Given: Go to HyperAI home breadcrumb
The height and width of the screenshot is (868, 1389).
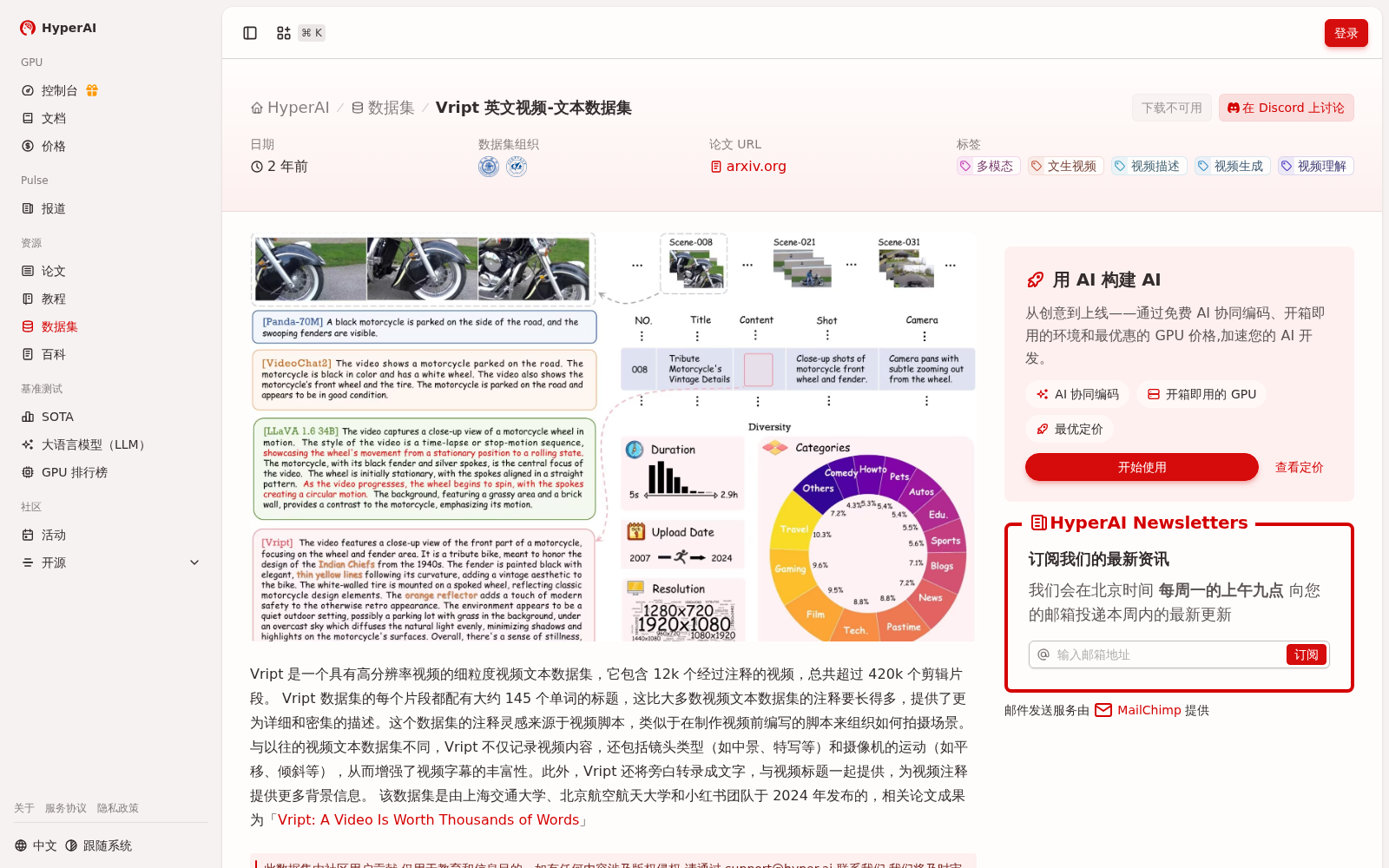Looking at the screenshot, I should coord(290,108).
